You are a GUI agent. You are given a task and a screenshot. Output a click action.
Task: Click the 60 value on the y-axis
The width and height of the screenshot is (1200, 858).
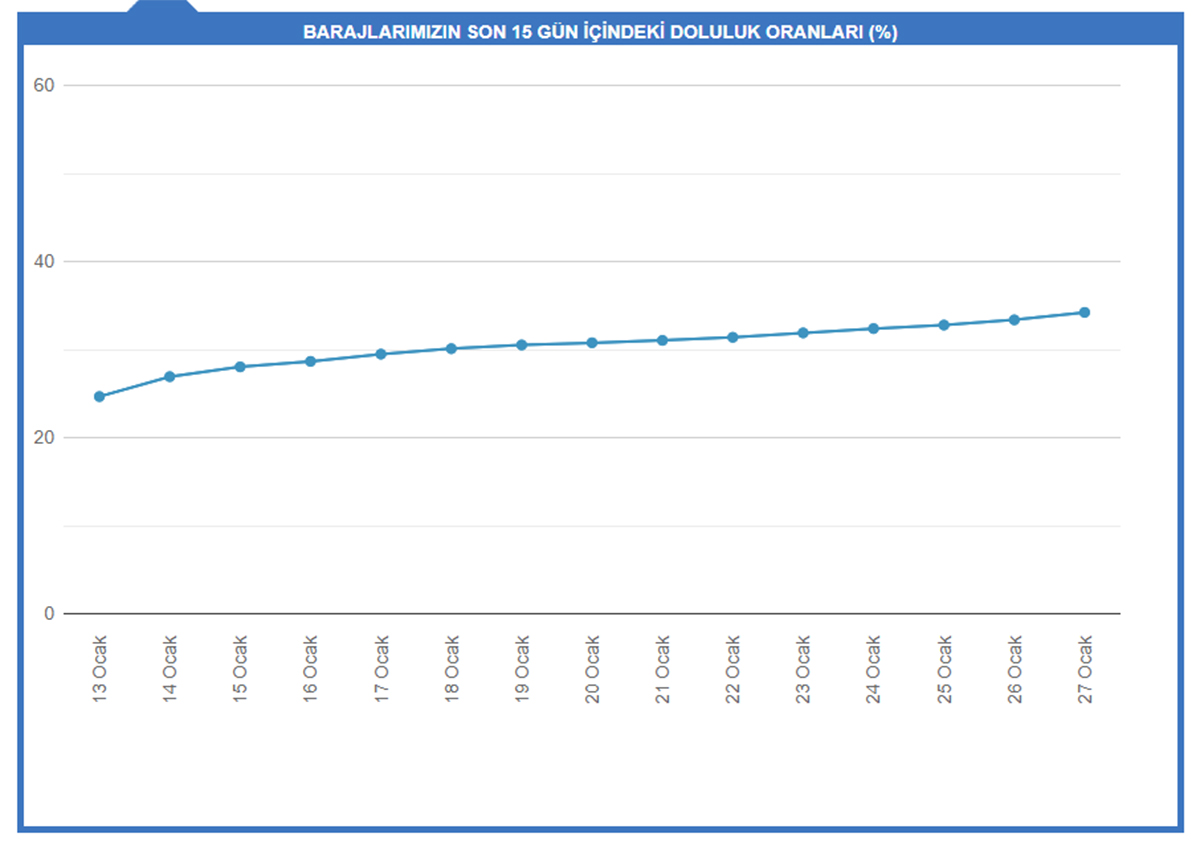click(x=43, y=86)
